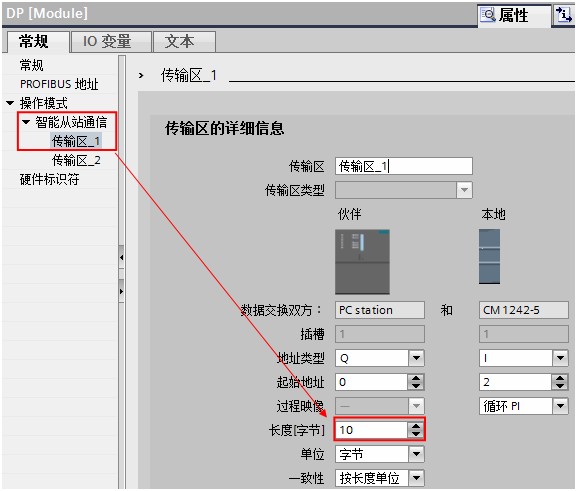
Task: Open the 单位 字节 dropdown
Action: (416, 454)
